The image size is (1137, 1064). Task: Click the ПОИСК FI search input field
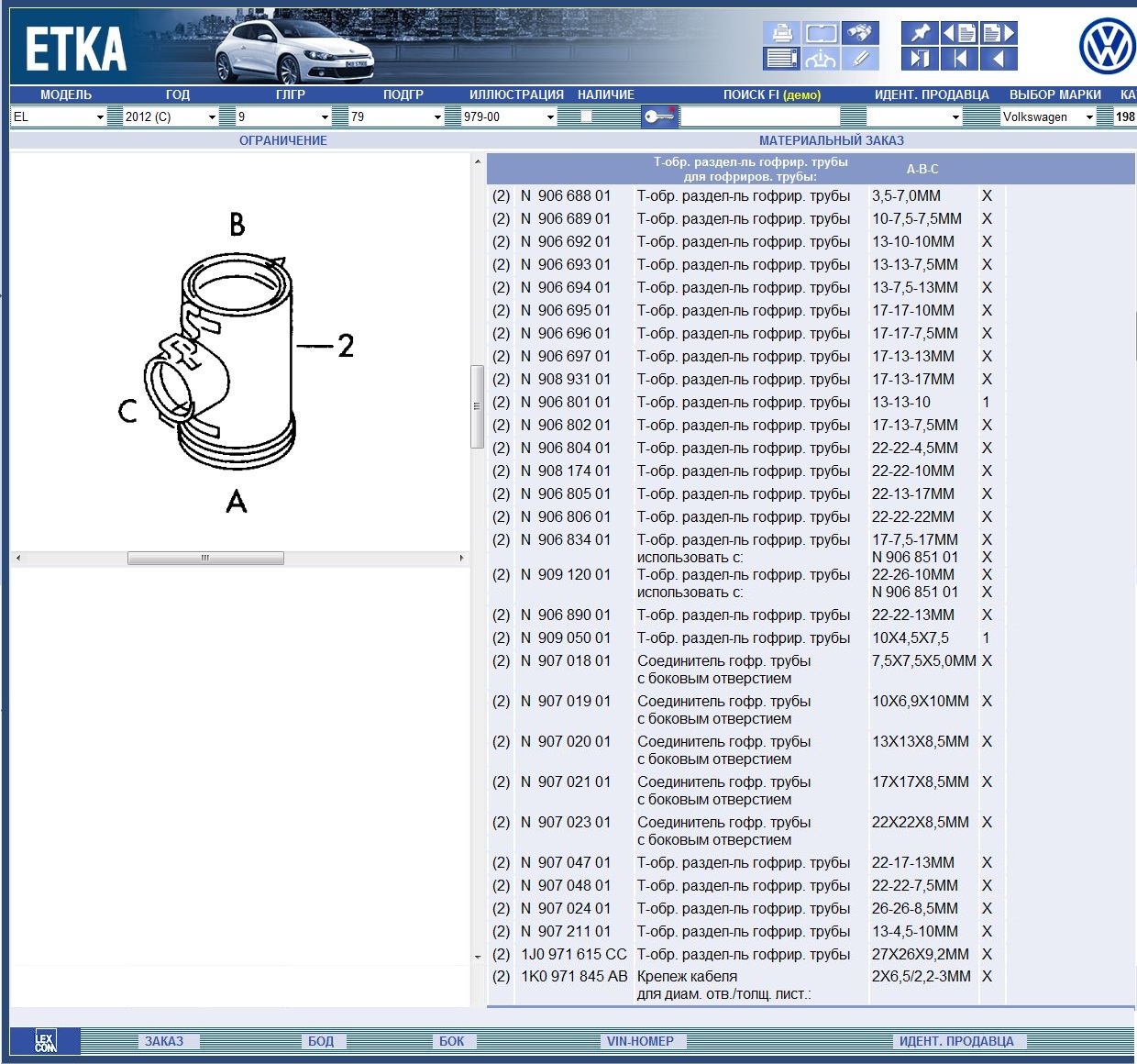760,116
